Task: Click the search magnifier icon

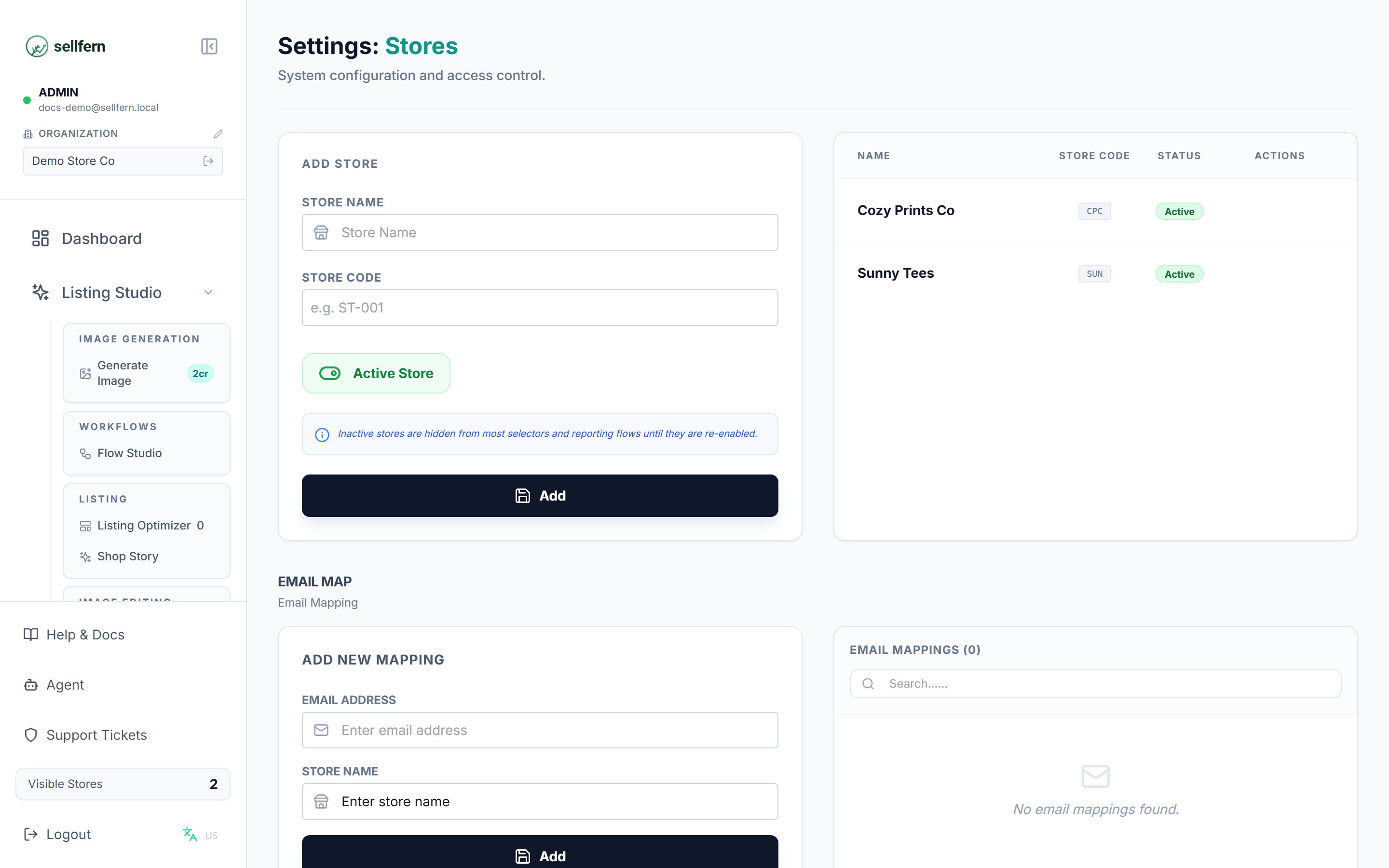Action: [868, 684]
